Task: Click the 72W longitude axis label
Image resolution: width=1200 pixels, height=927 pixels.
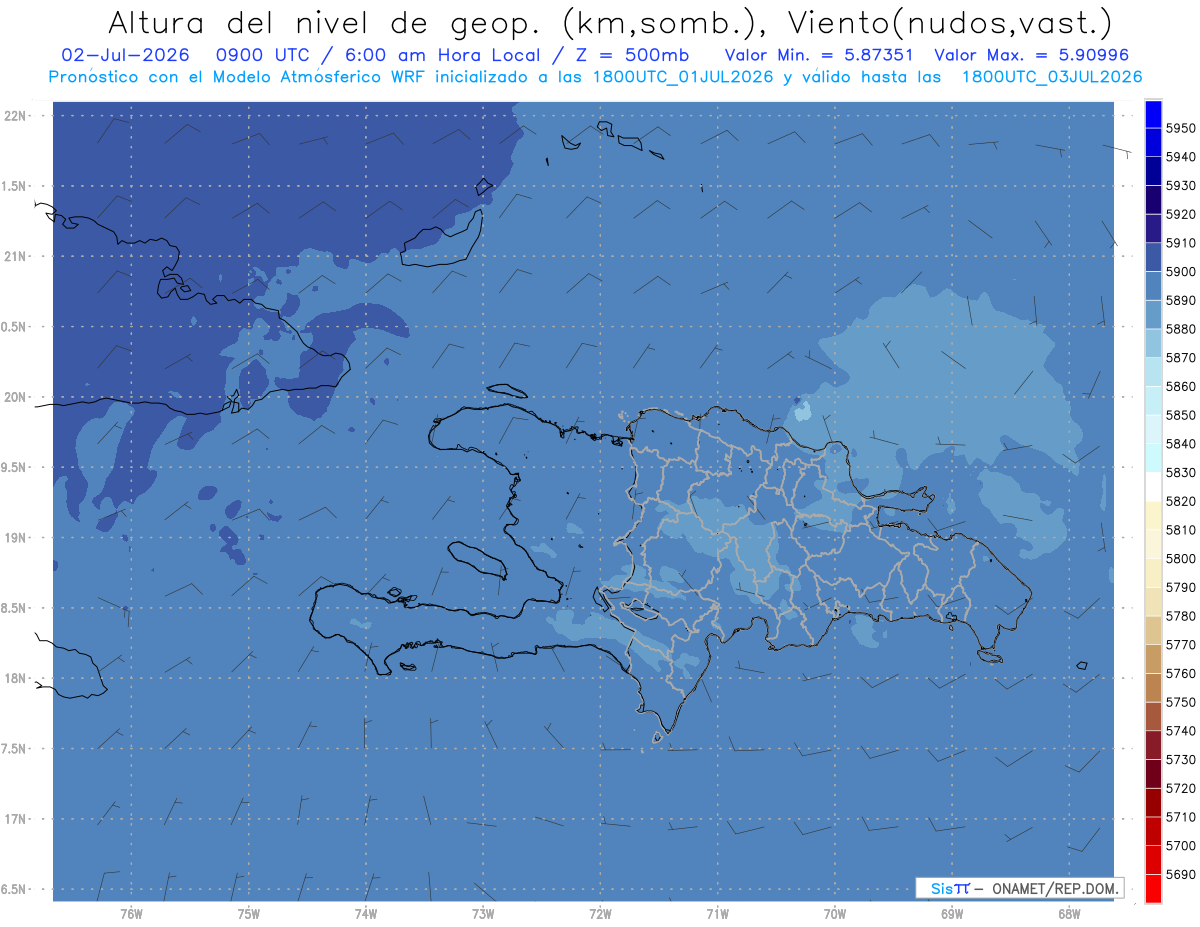Action: [600, 914]
